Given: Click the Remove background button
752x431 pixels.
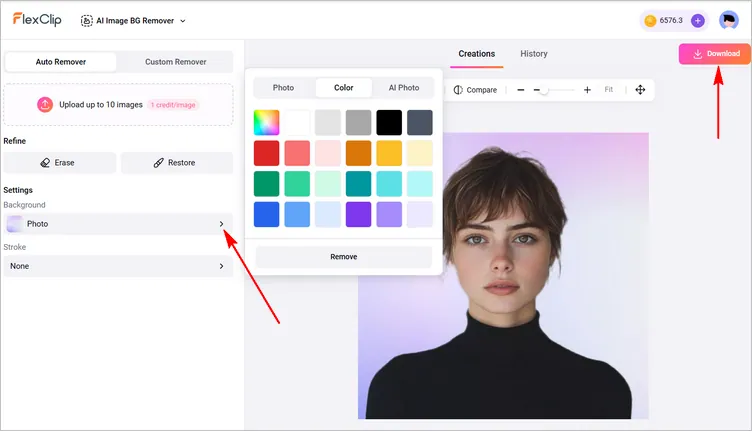Looking at the screenshot, I should click(343, 257).
